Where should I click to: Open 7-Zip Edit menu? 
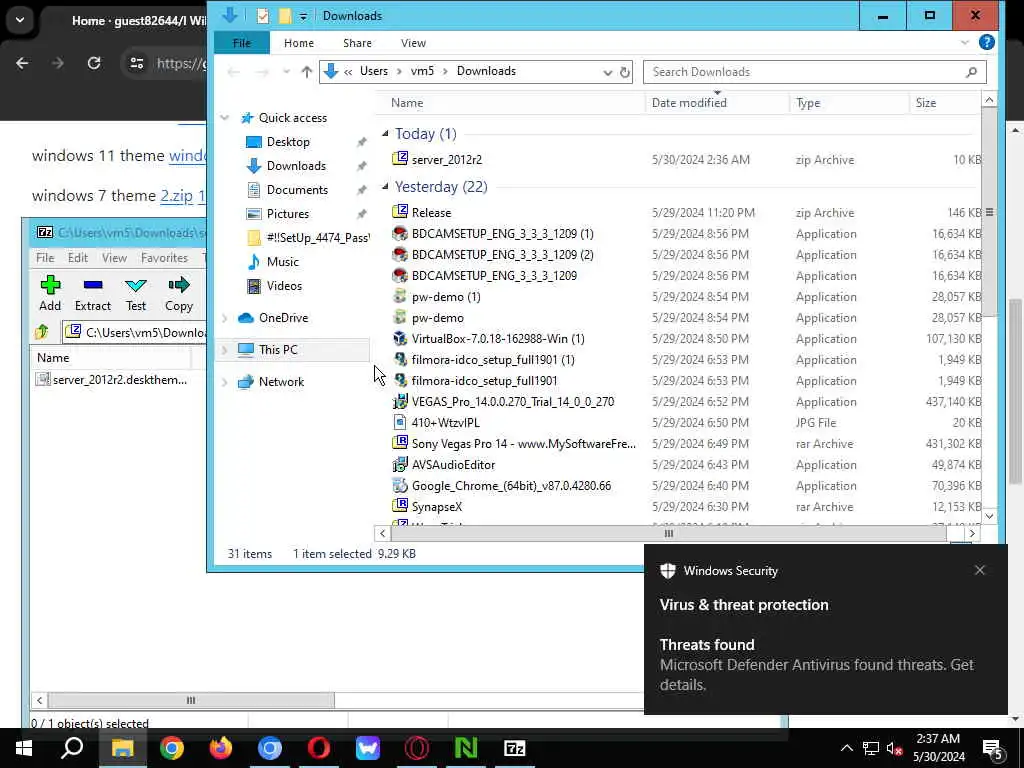pos(78,258)
